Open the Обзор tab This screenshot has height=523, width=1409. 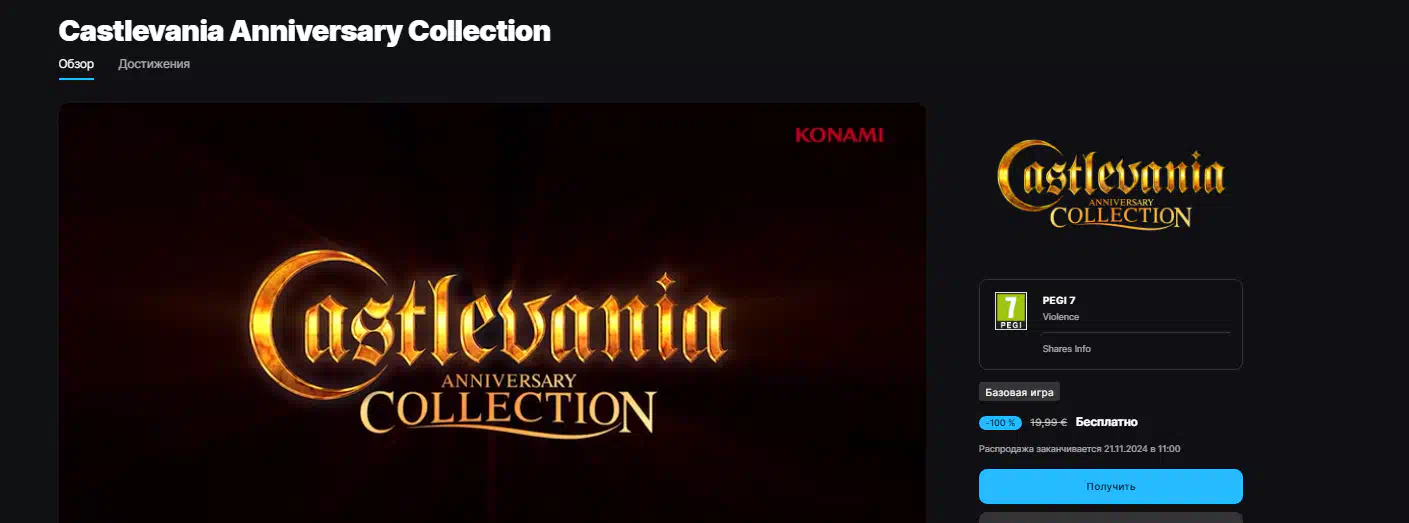(76, 64)
